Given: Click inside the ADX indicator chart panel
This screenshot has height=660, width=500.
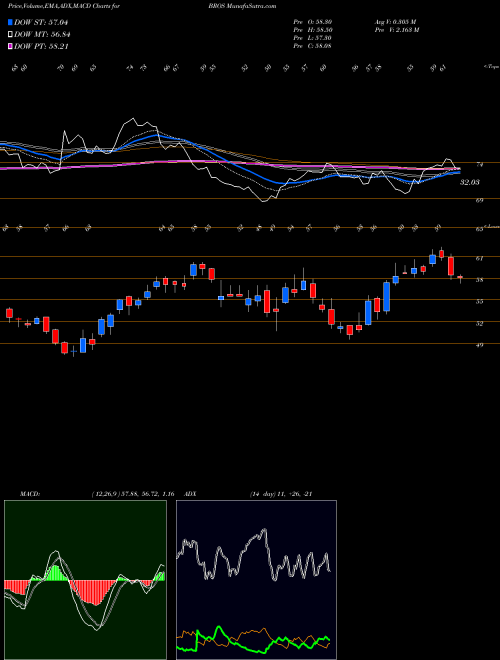Looking at the screenshot, I should (256, 580).
